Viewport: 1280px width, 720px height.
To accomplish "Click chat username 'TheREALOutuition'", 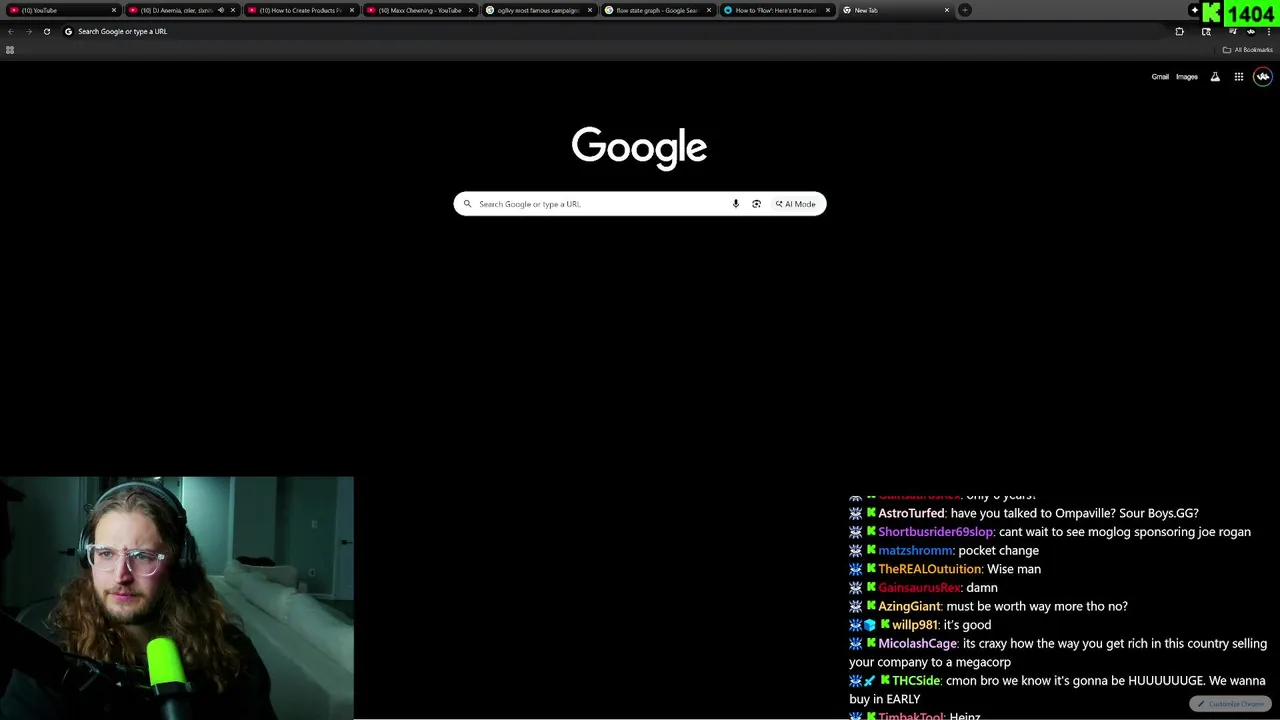I will click(930, 569).
